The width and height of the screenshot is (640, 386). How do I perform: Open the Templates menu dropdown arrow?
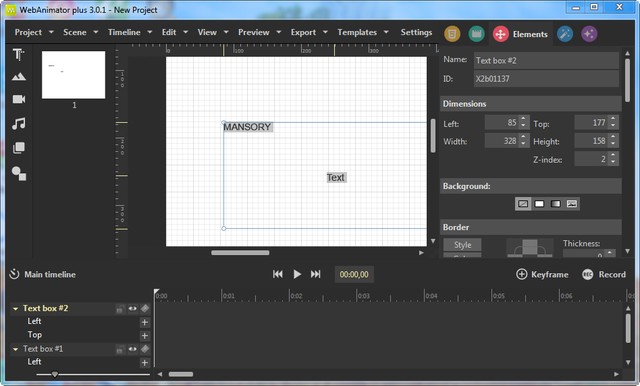[x=386, y=32]
